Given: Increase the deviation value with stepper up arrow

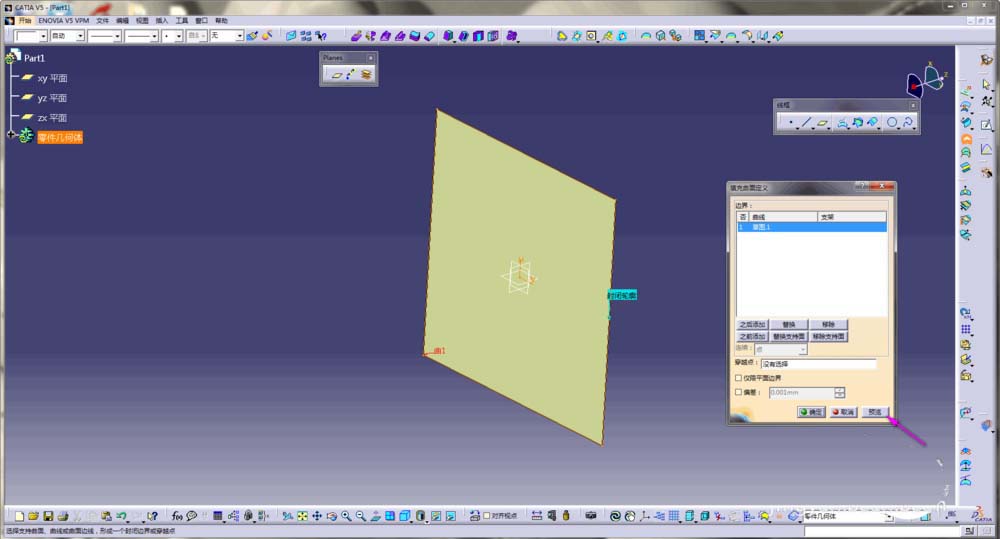Looking at the screenshot, I should coord(840,390).
